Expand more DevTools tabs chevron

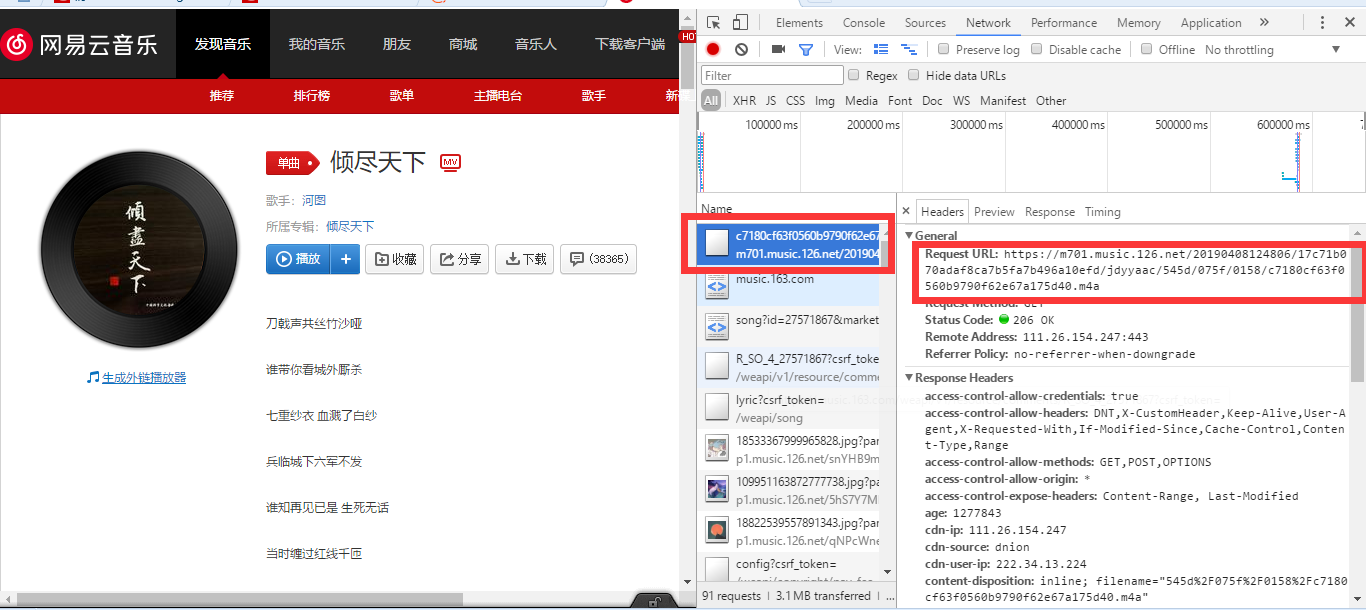tap(1264, 22)
